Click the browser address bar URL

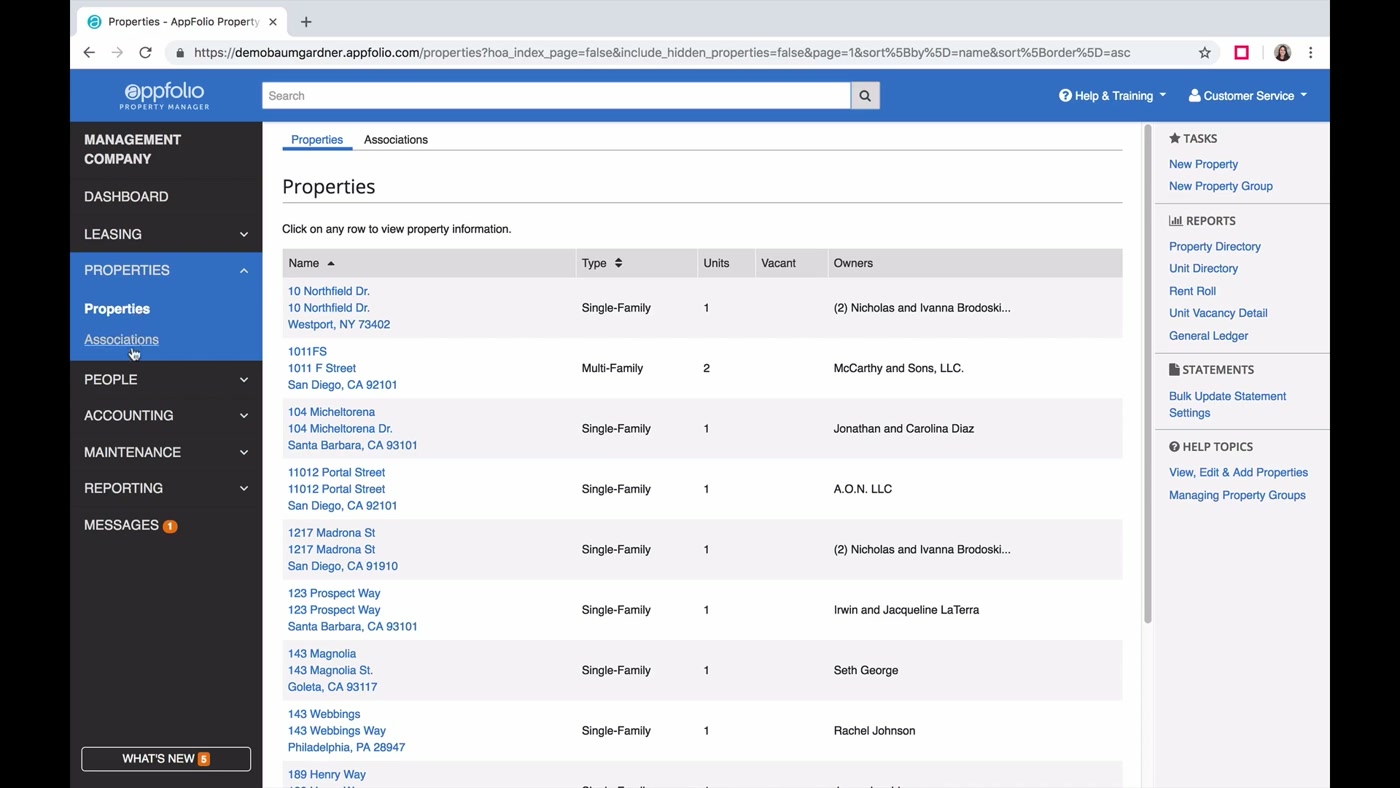coord(662,53)
